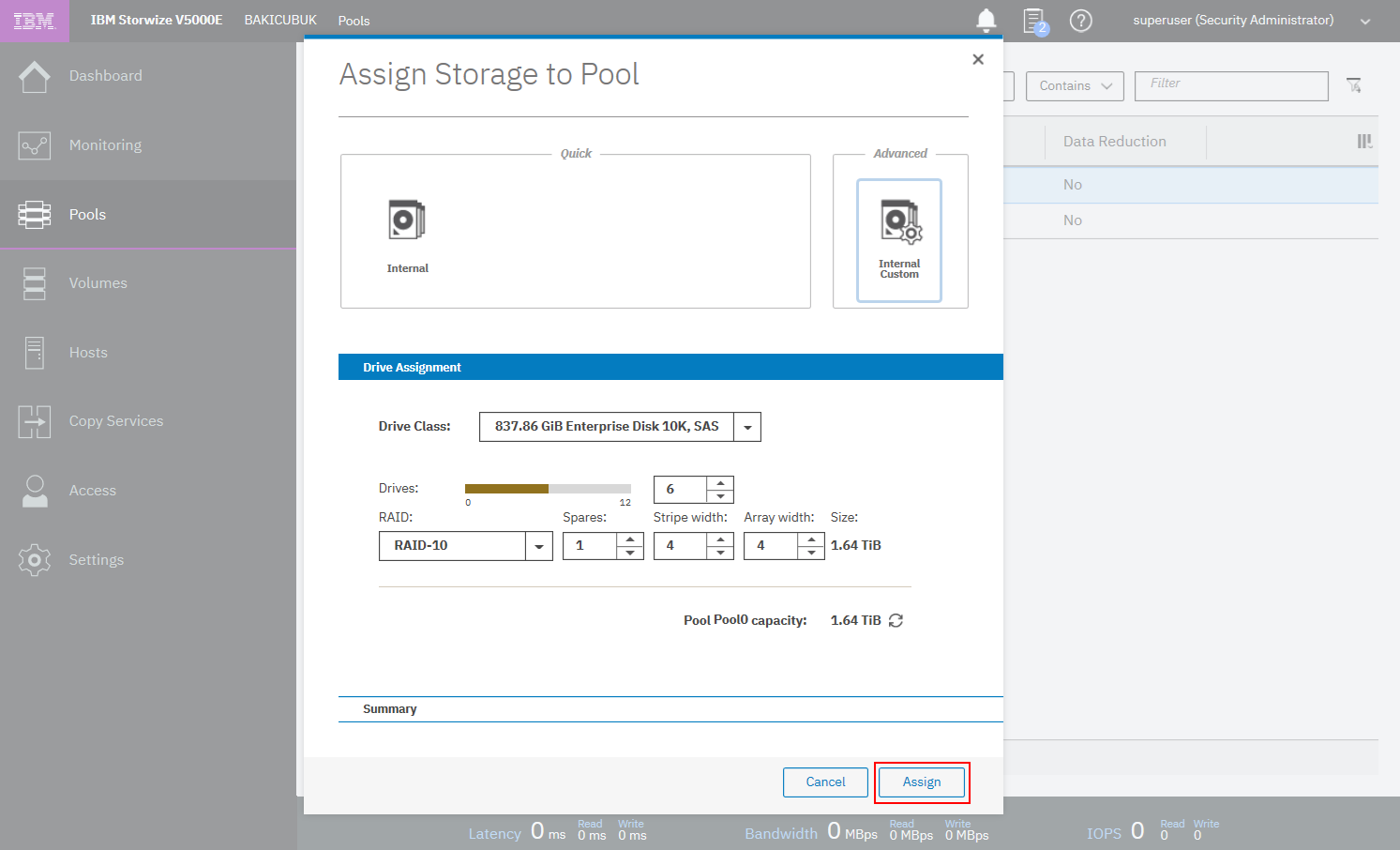Image resolution: width=1400 pixels, height=850 pixels.
Task: Open the help question mark icon
Action: coord(1081,20)
